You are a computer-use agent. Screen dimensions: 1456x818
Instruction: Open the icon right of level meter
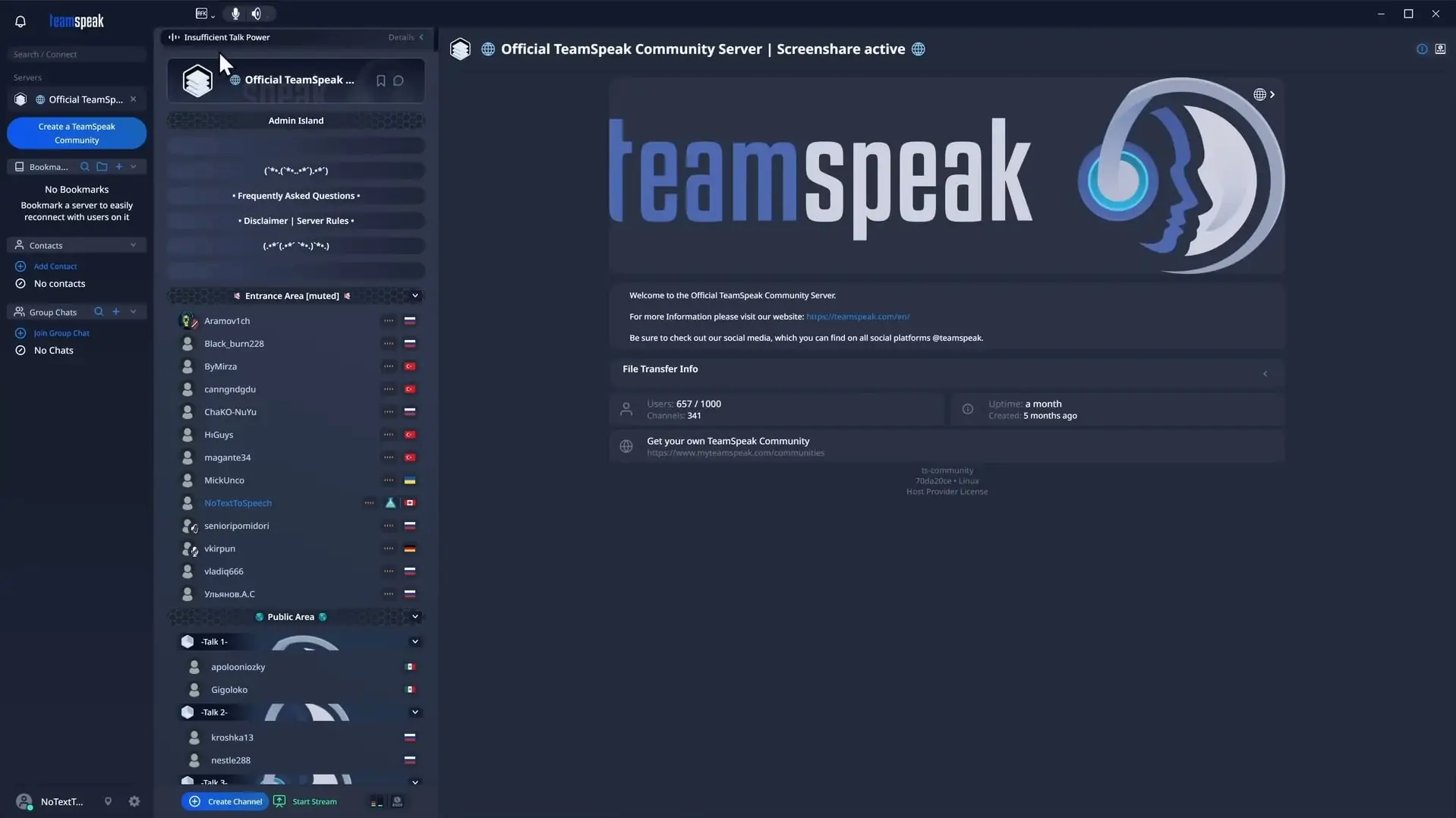397,802
